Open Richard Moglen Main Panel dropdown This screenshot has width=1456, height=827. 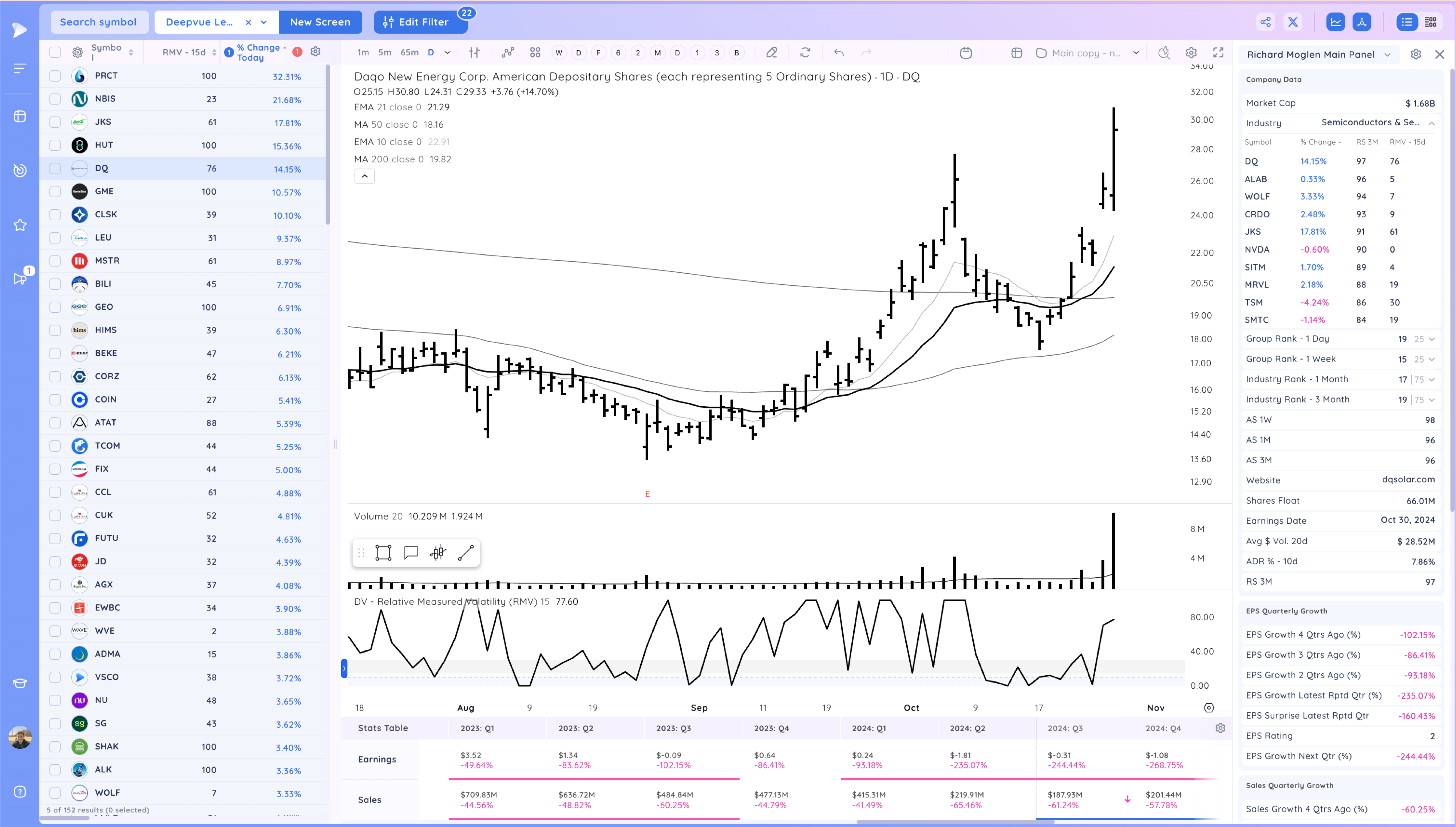tap(1387, 55)
